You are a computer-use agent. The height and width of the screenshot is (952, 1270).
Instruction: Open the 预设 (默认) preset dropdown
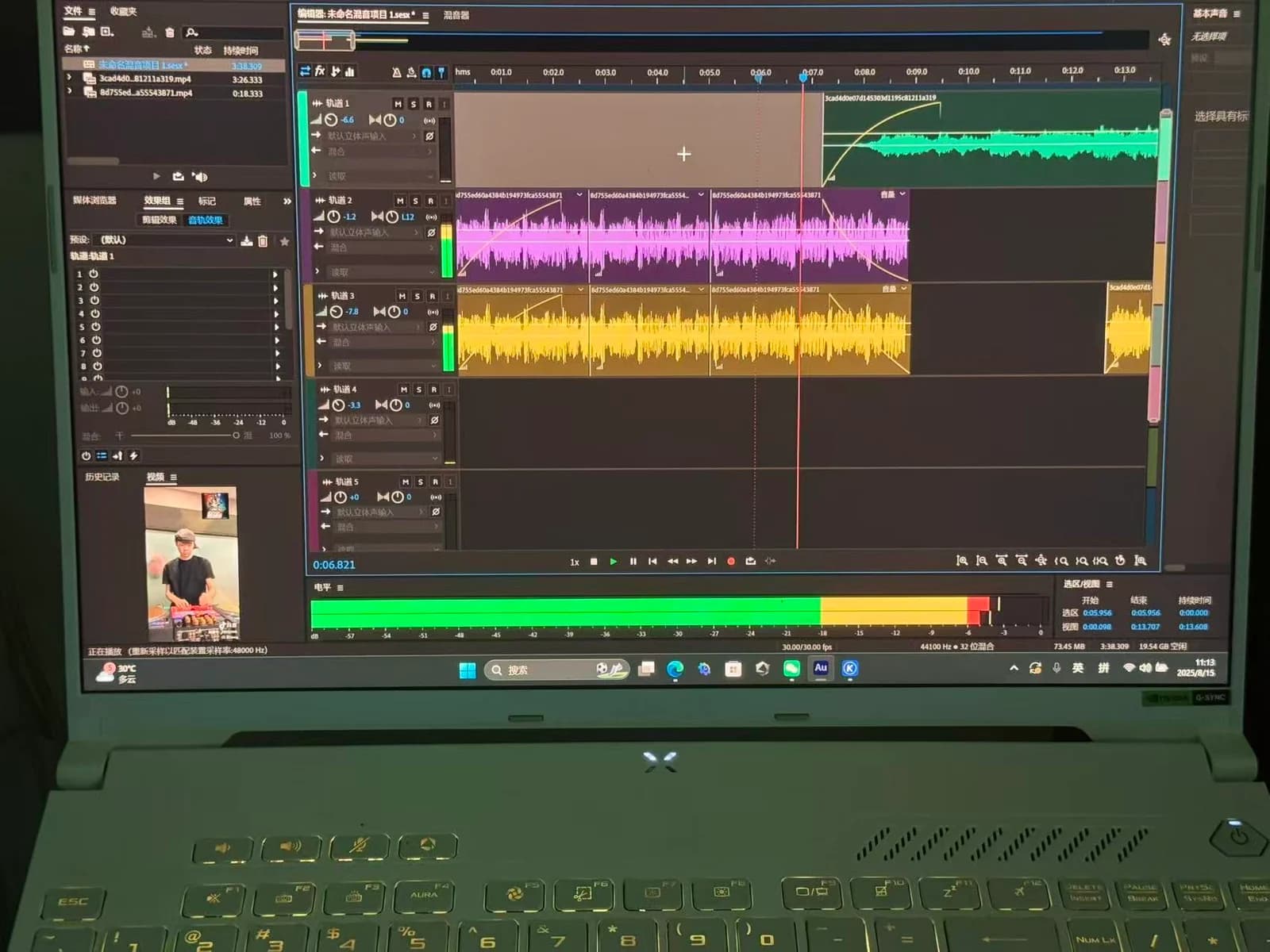(x=164, y=240)
